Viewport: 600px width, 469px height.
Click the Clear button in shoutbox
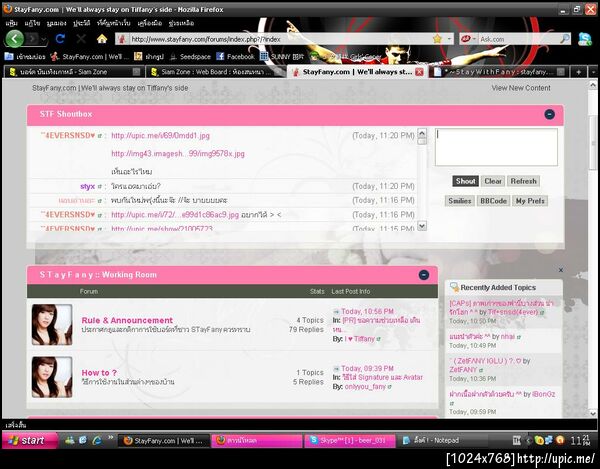tap(493, 181)
